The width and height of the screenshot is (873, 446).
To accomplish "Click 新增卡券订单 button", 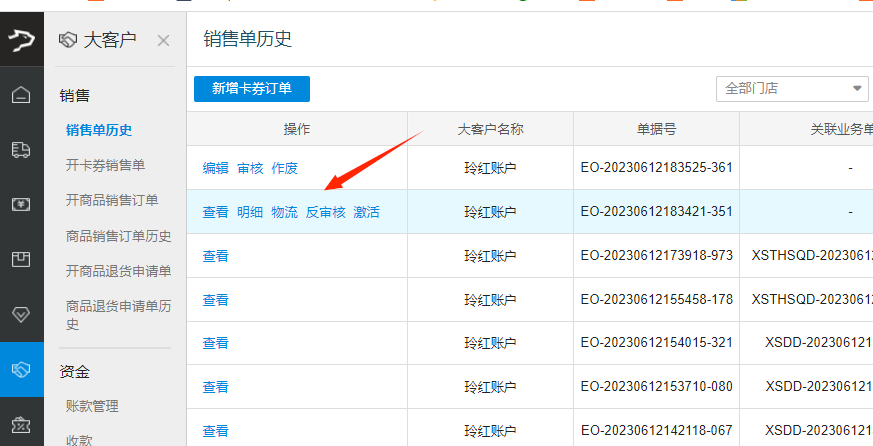I will tap(252, 89).
